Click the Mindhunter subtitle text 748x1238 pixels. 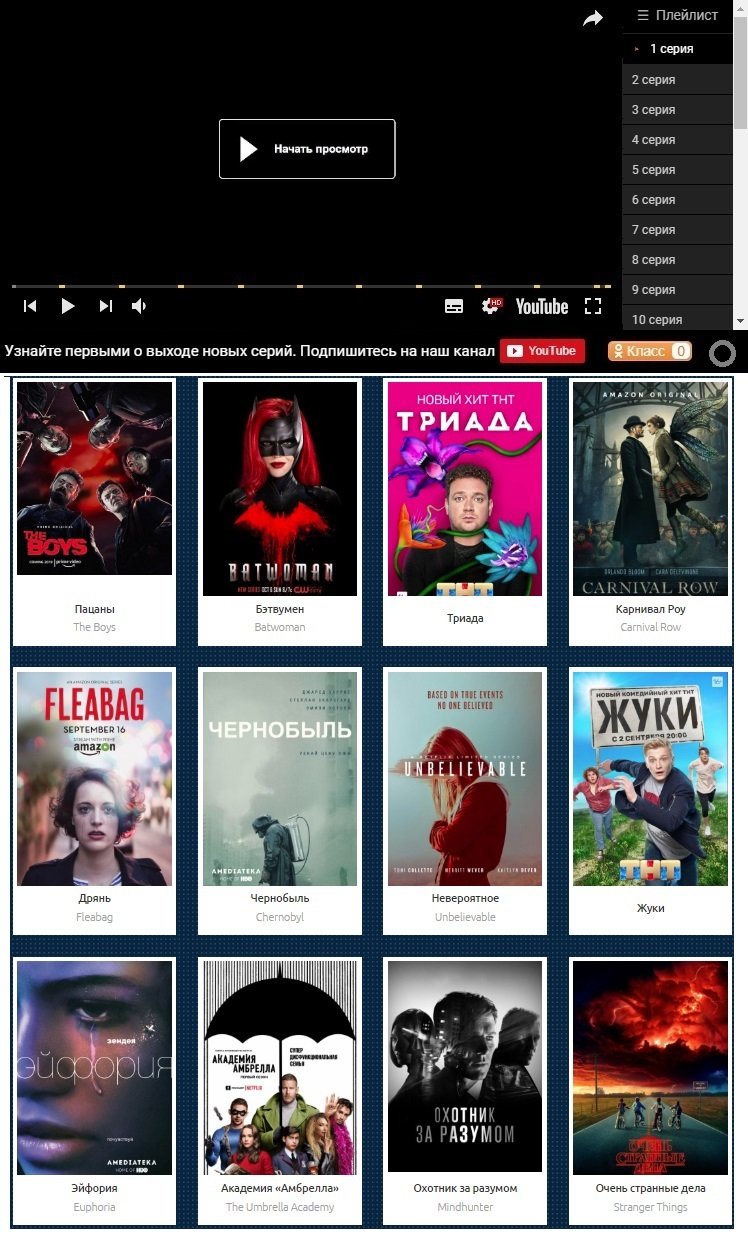465,1207
